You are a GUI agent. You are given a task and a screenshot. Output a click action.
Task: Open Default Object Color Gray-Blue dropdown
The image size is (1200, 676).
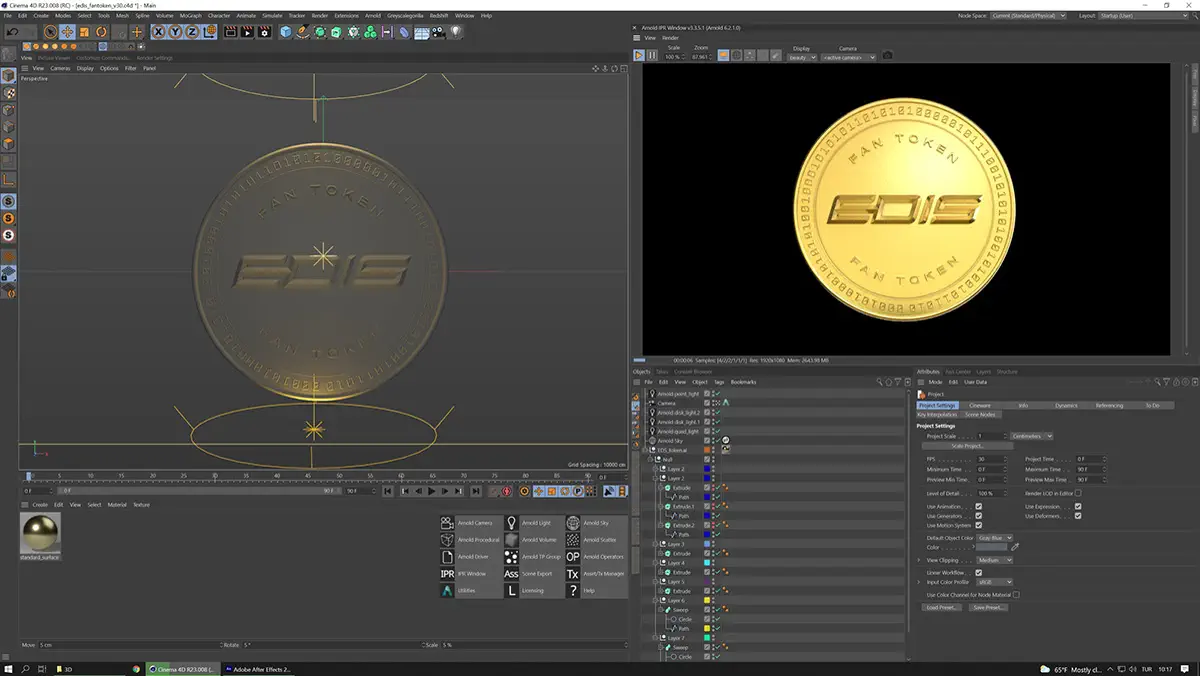coord(996,538)
